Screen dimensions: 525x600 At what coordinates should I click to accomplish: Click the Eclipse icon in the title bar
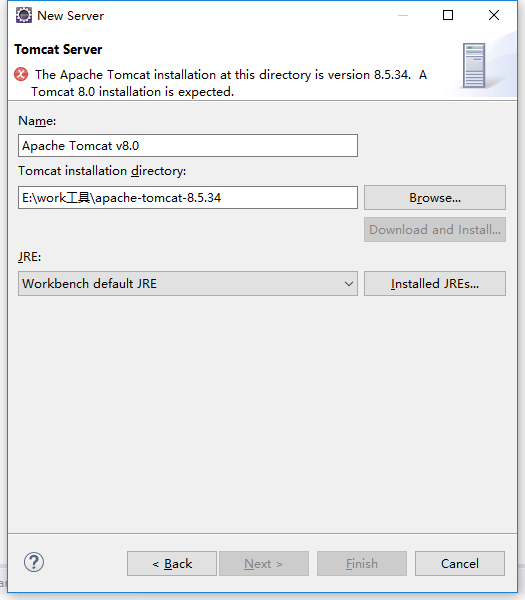tap(24, 15)
